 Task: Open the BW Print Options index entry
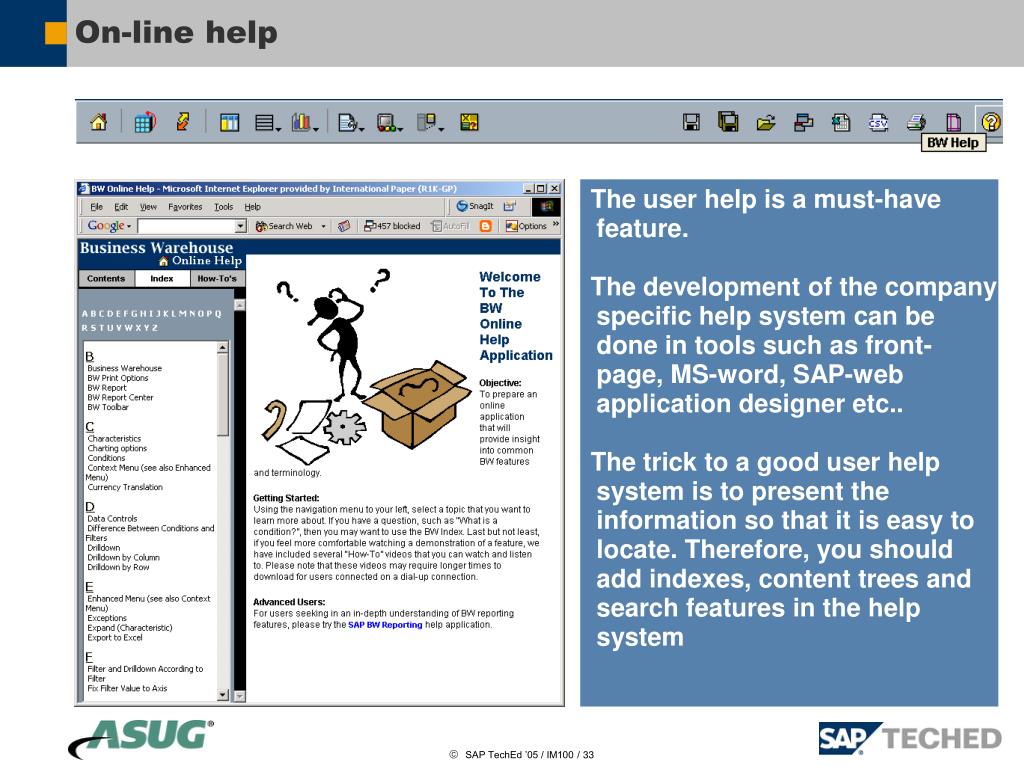(118, 378)
